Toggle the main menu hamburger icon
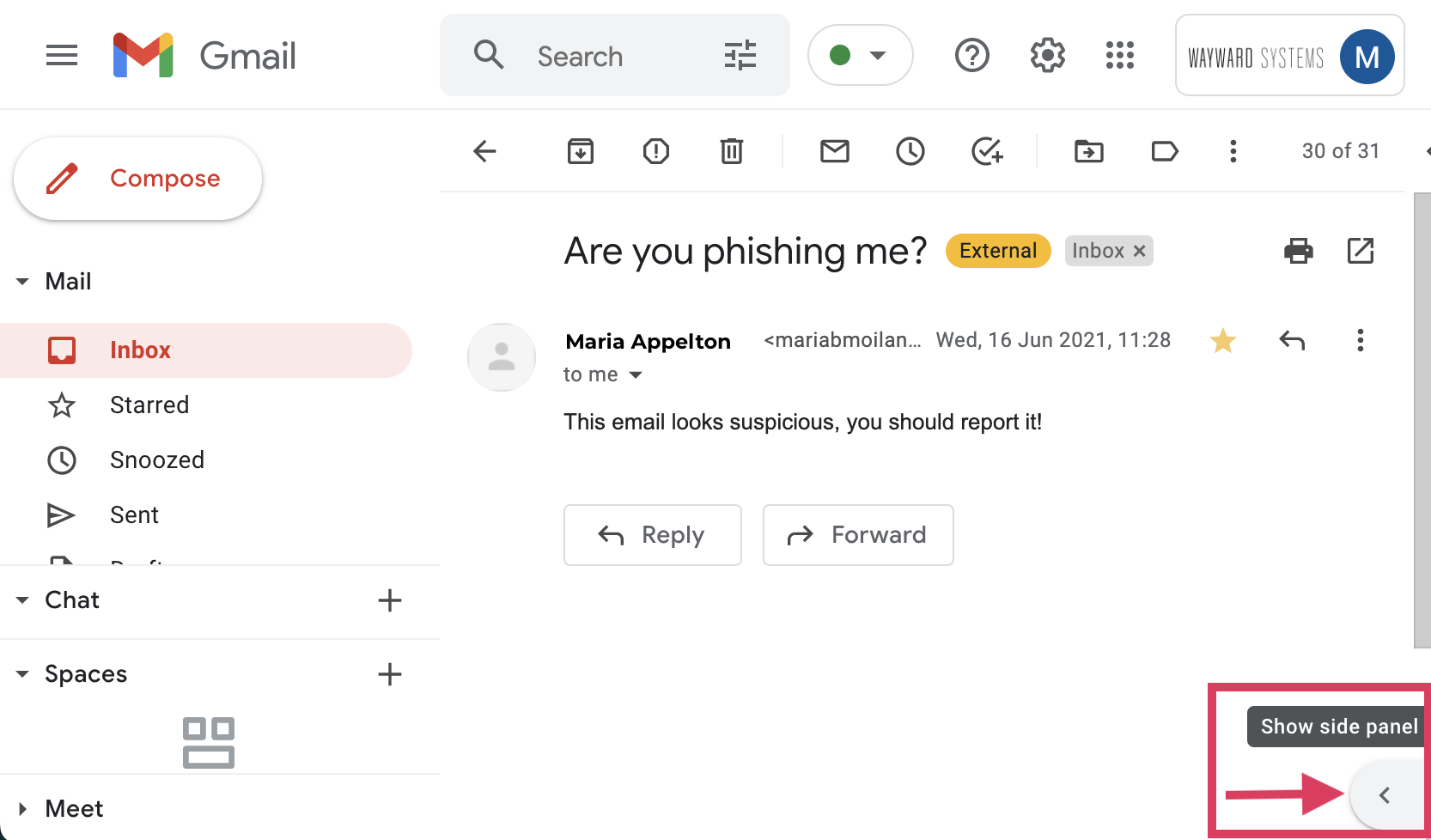The height and width of the screenshot is (840, 1431). pyautogui.click(x=62, y=56)
